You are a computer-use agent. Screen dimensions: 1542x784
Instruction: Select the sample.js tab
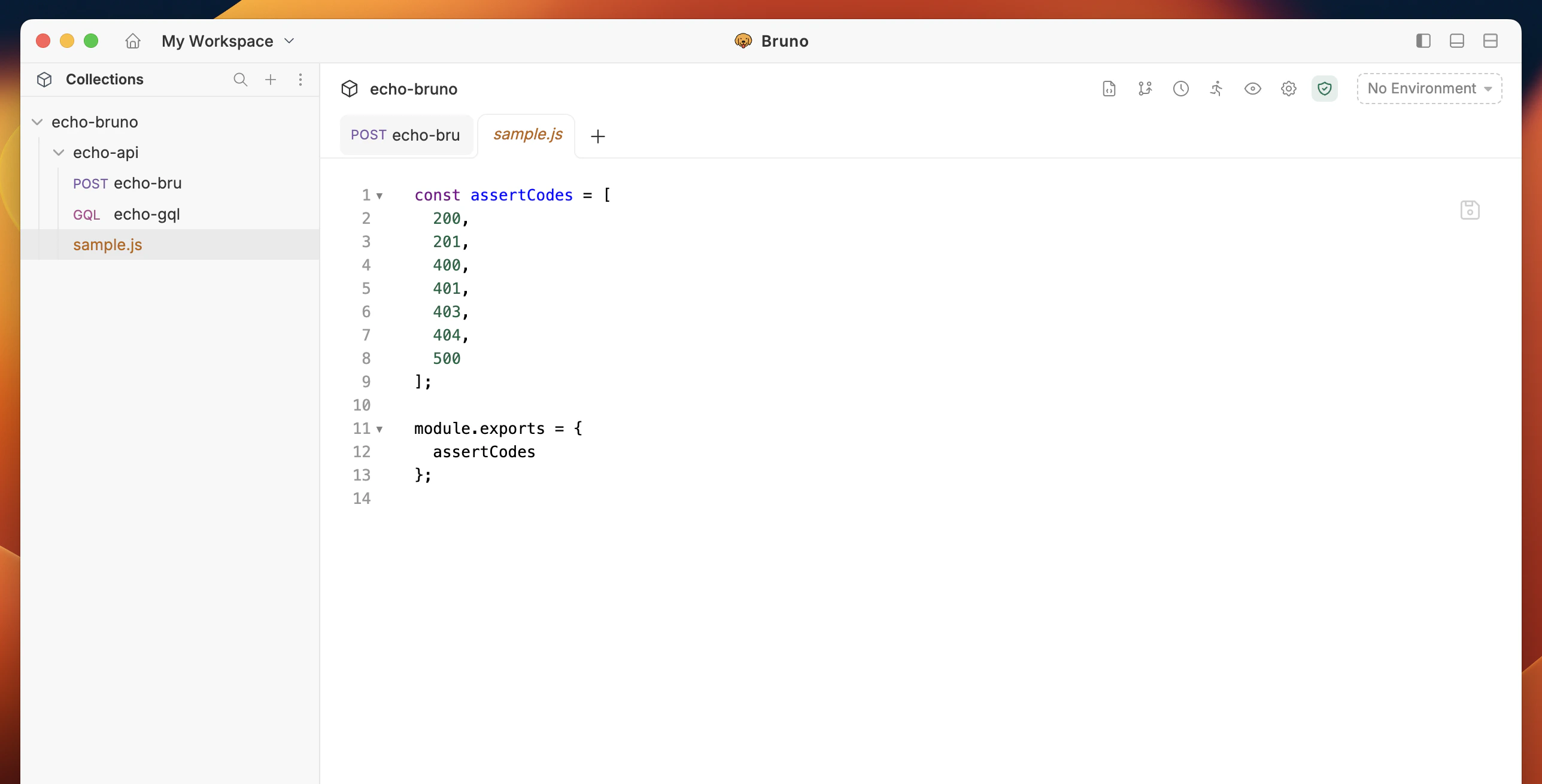[527, 135]
